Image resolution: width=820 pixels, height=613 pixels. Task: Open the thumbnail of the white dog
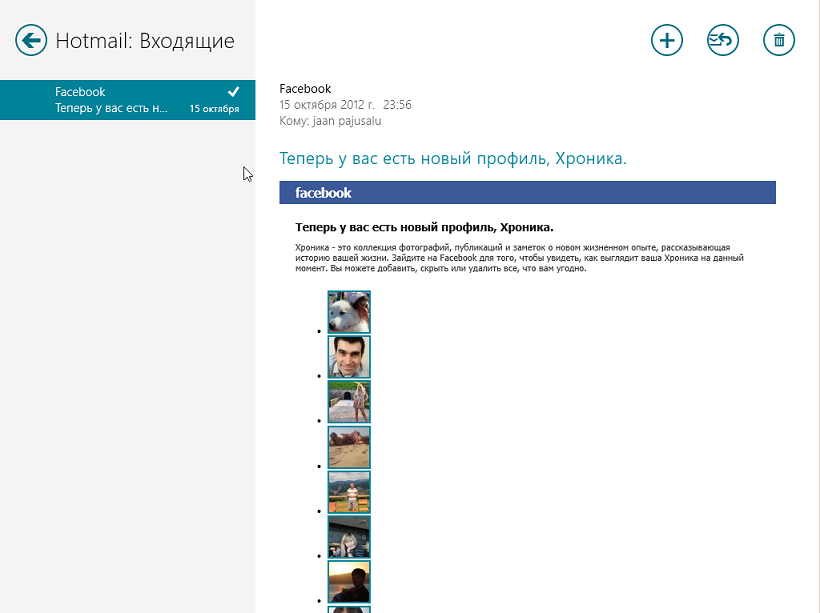pyautogui.click(x=349, y=312)
